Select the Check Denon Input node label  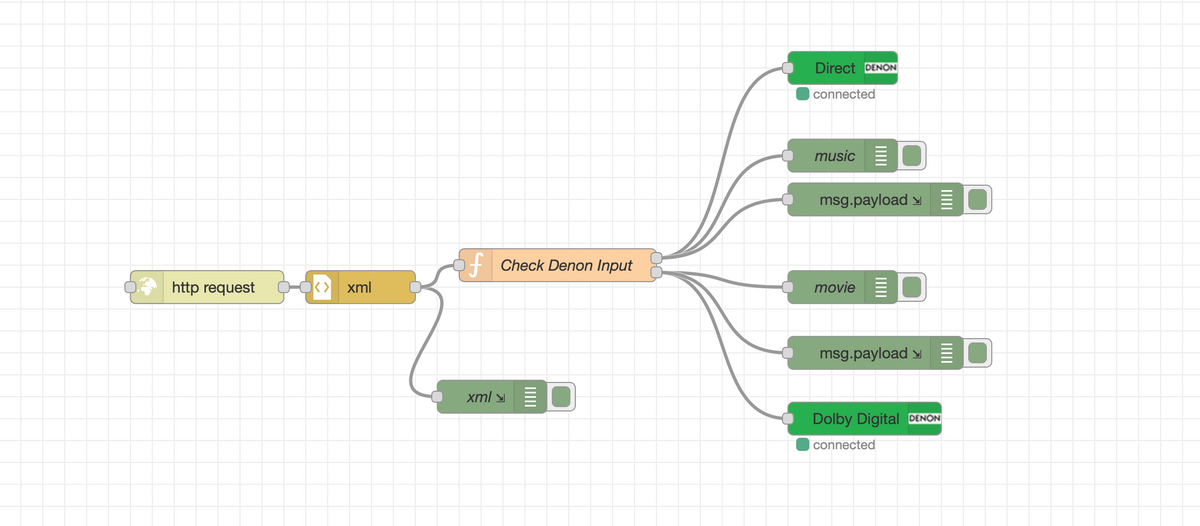pyautogui.click(x=566, y=265)
